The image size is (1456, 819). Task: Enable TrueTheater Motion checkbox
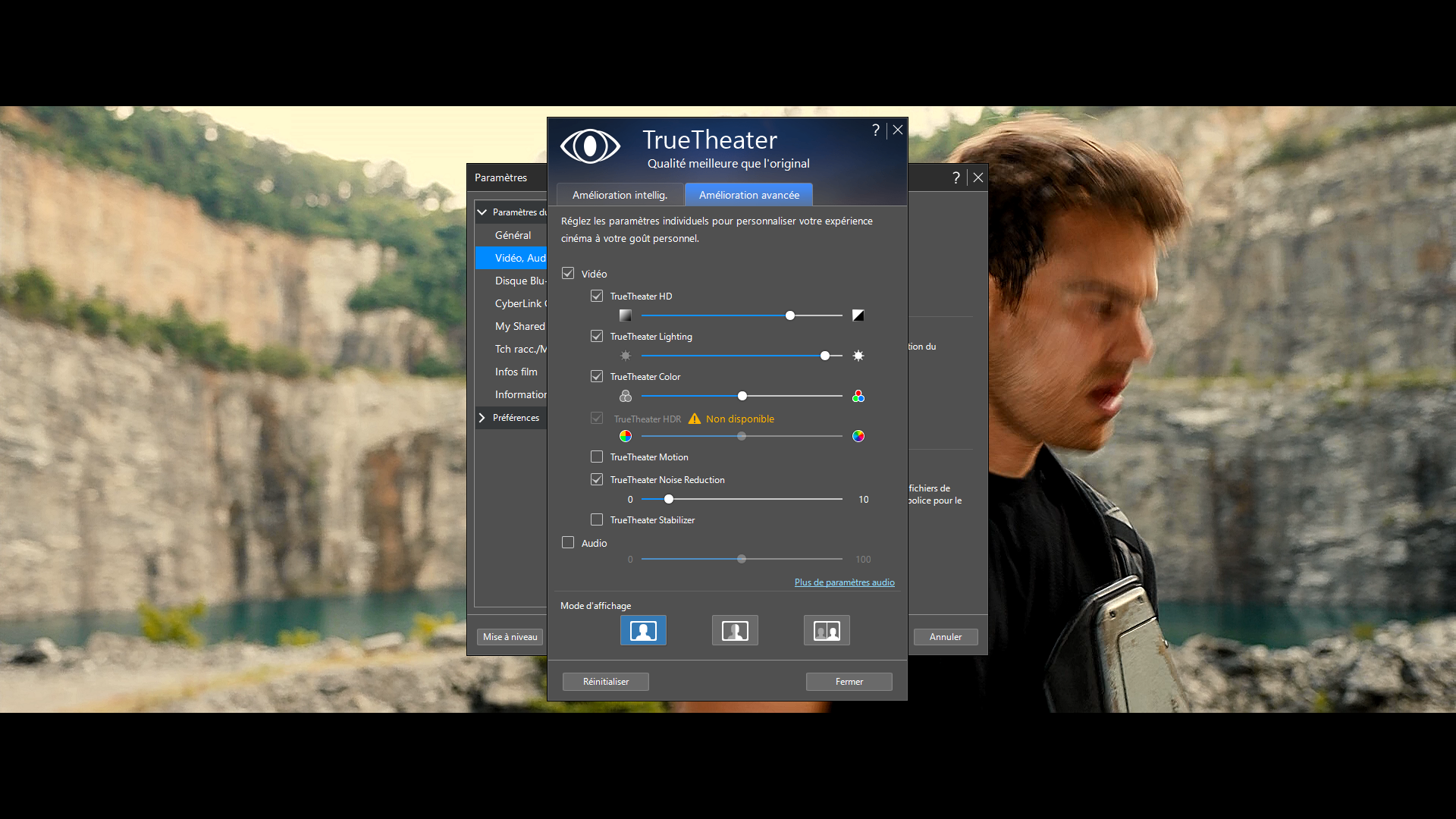(x=597, y=457)
